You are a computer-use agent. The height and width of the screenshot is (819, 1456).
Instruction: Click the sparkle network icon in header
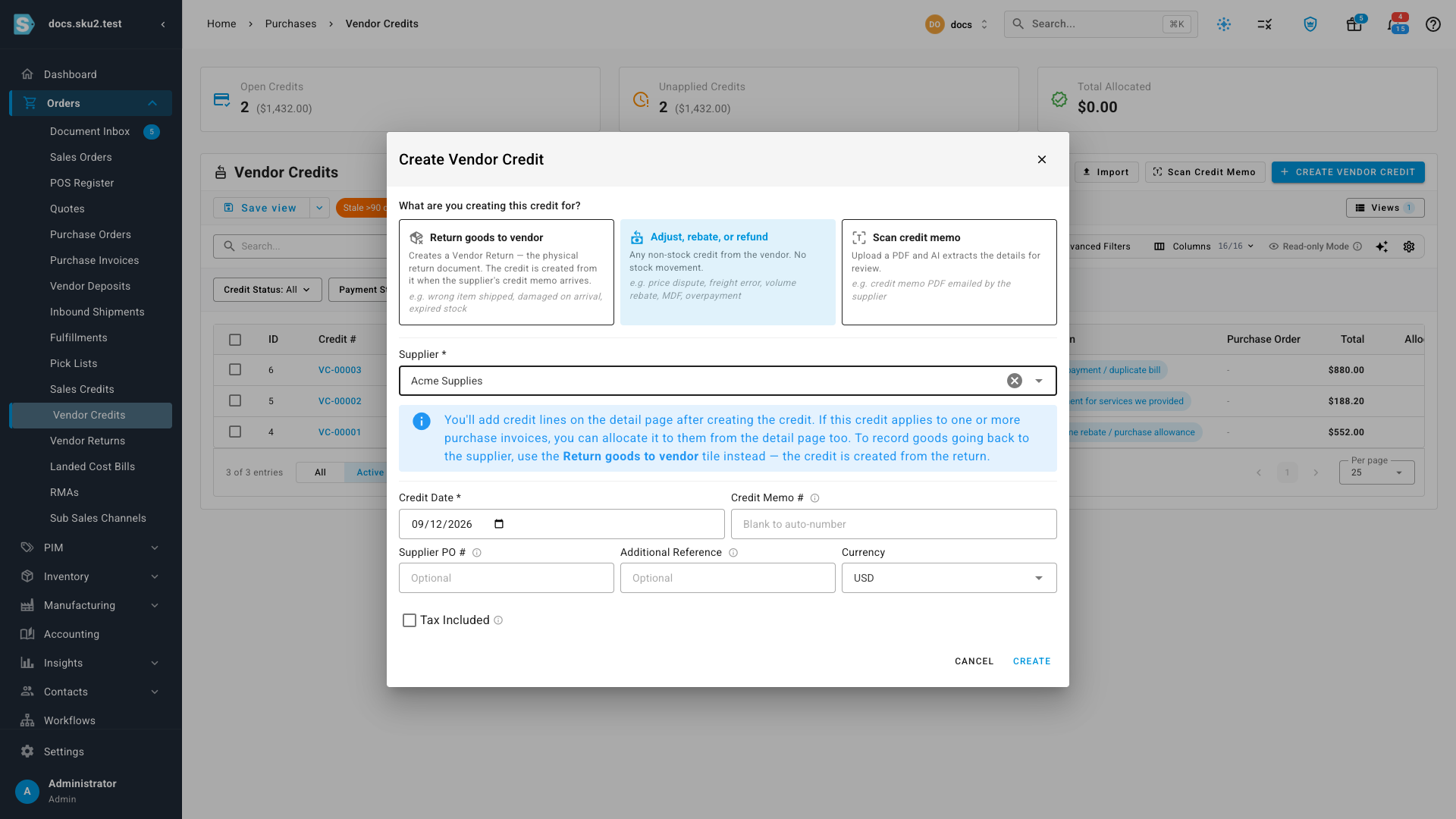tap(1223, 24)
